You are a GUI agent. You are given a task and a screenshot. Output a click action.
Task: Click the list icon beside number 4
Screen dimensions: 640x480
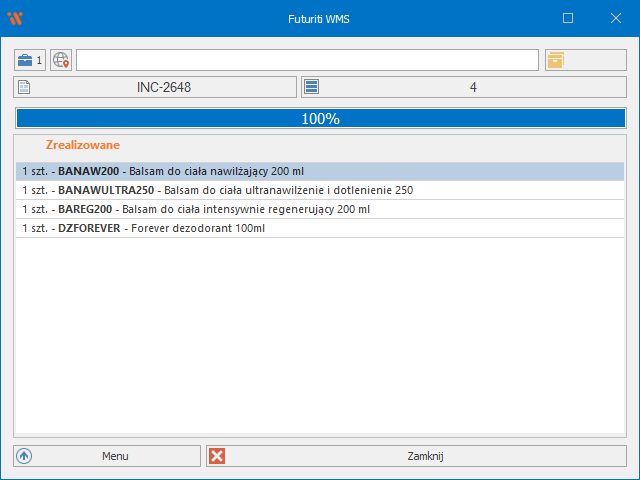point(312,87)
